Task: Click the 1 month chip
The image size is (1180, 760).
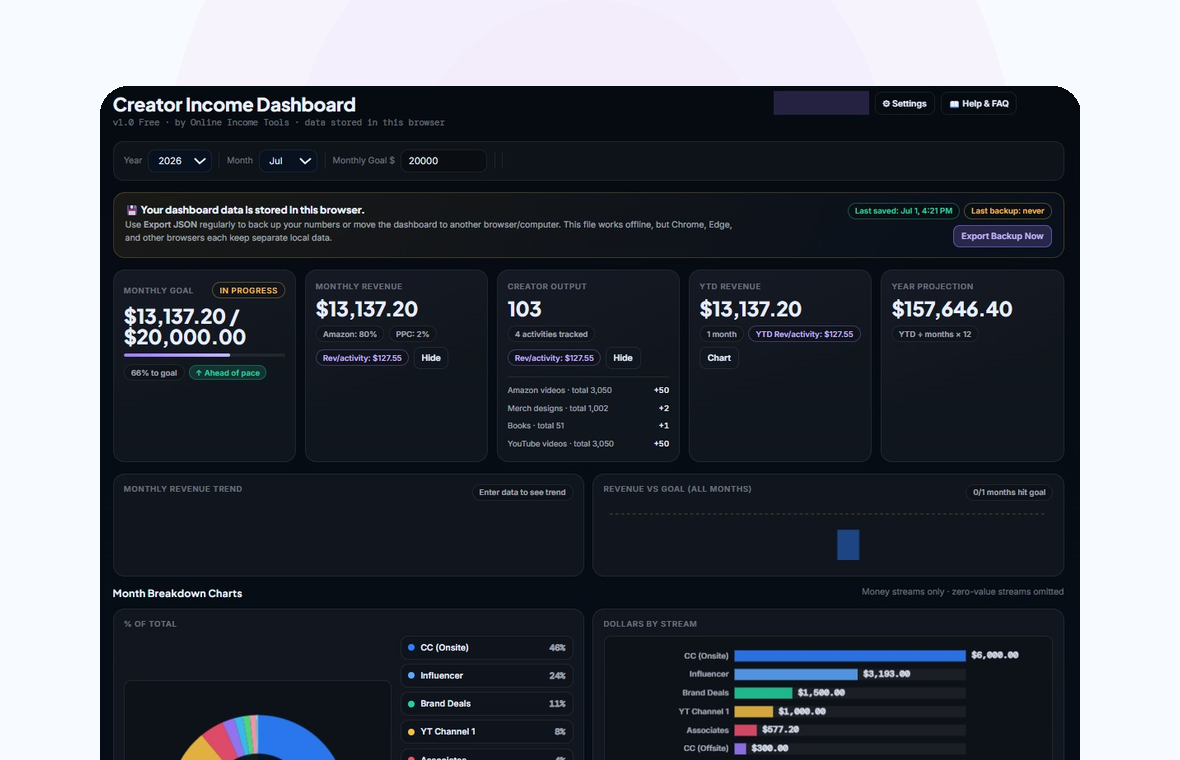Action: 722,334
